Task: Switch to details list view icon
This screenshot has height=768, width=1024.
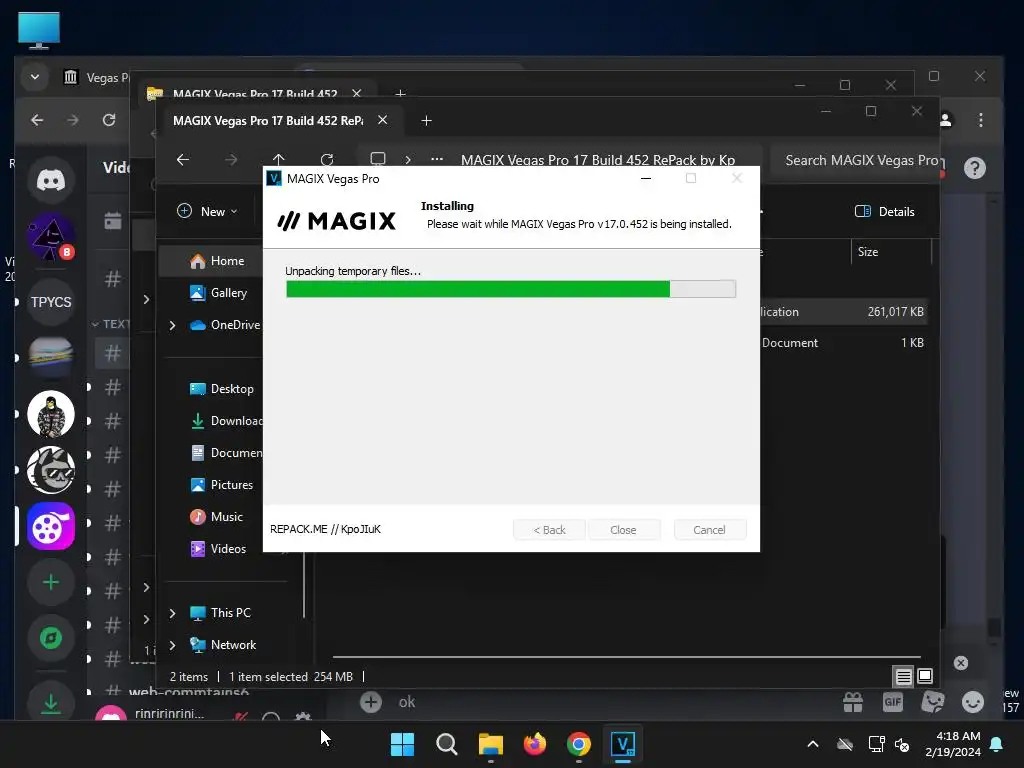Action: [903, 677]
